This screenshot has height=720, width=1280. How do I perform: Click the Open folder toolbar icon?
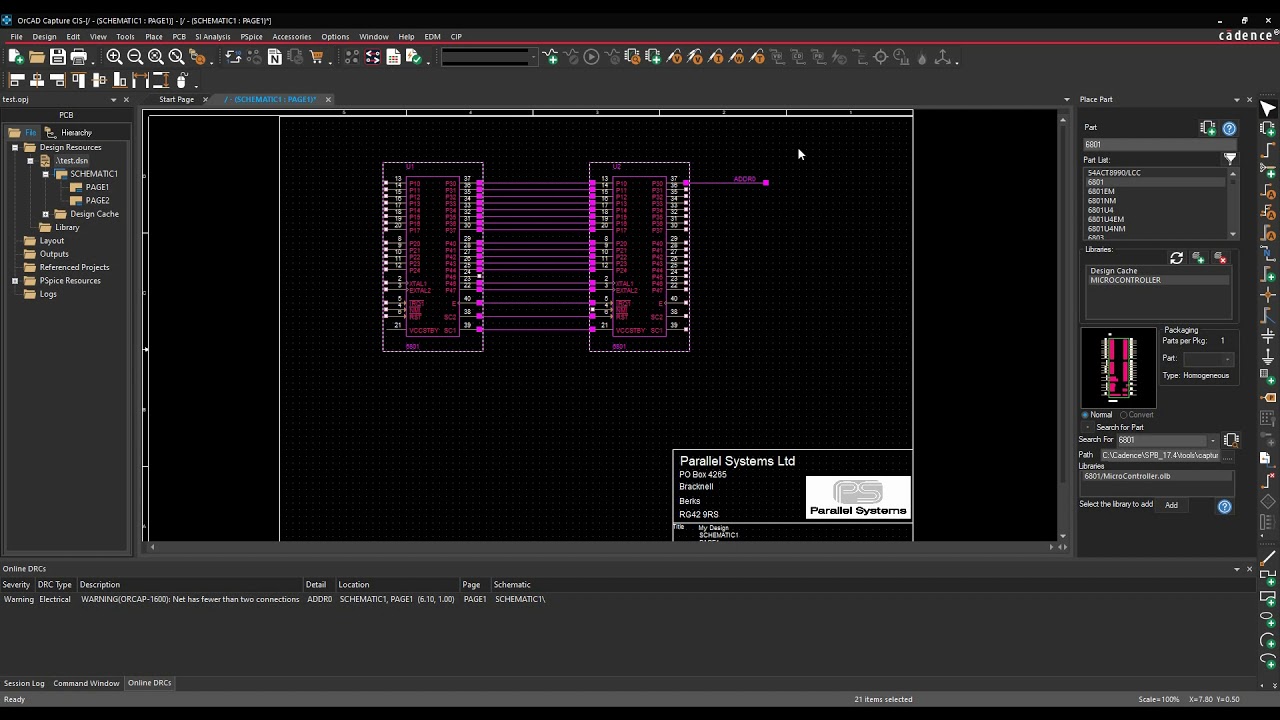pos(37,57)
